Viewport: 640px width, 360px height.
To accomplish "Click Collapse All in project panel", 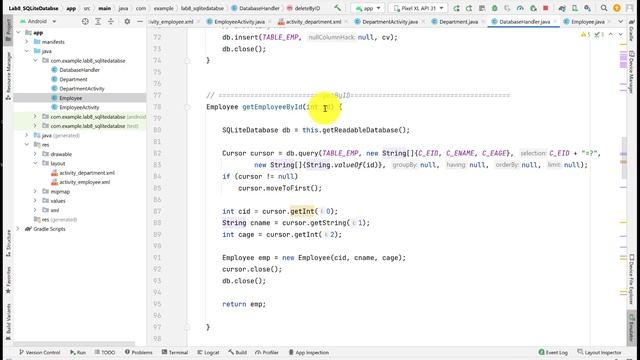I will coord(111,21).
